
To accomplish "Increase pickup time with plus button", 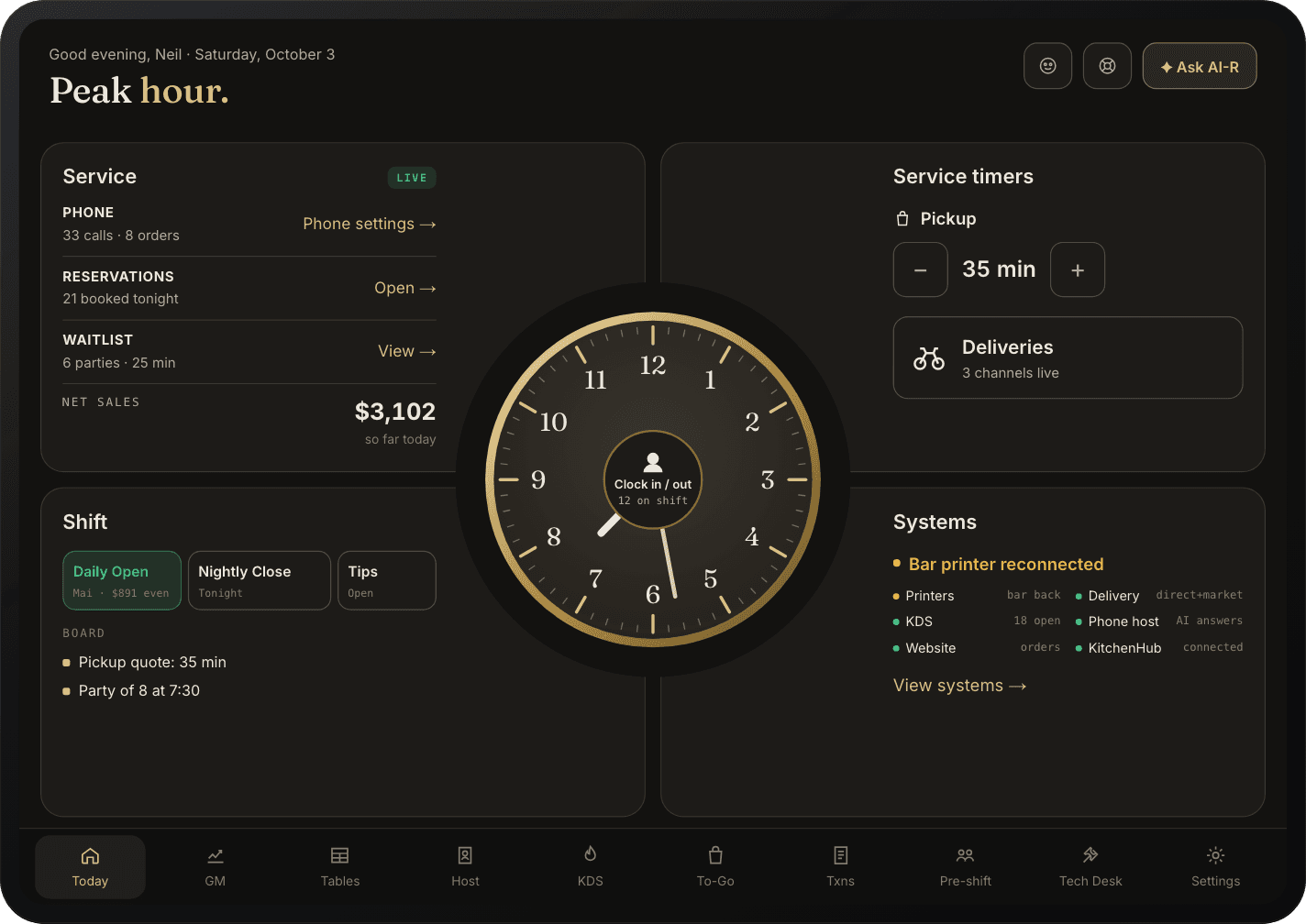I will tap(1078, 269).
